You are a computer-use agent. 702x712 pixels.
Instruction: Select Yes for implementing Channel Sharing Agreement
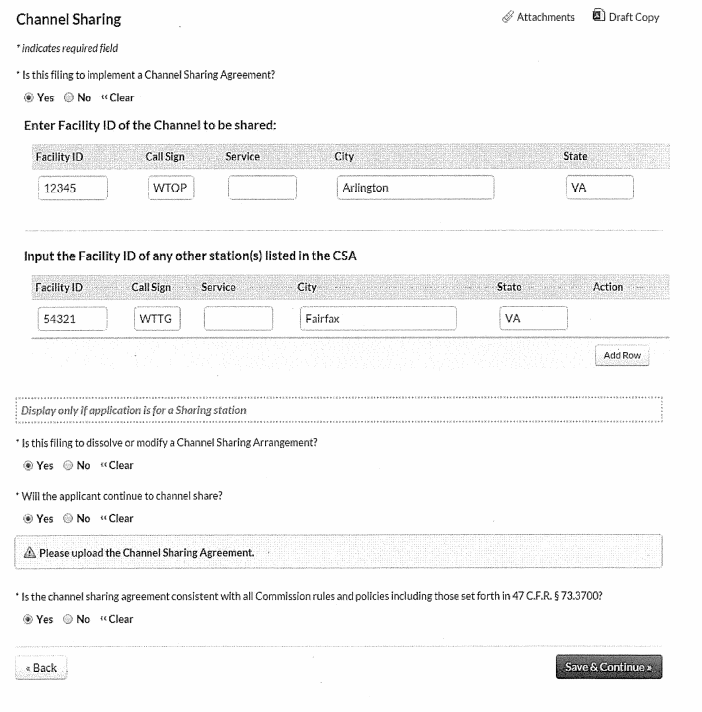coord(27,98)
